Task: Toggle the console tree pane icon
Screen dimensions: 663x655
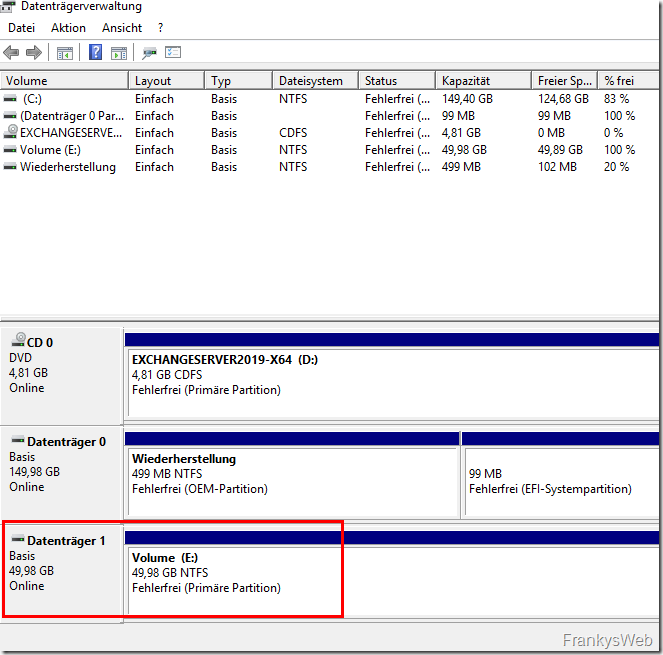Action: coord(64,52)
